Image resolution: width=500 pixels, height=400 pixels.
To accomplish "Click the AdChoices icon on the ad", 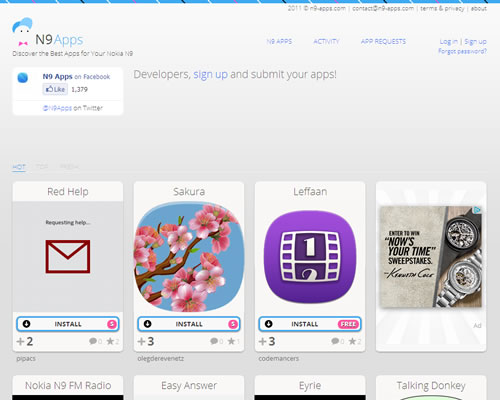I will (477, 210).
